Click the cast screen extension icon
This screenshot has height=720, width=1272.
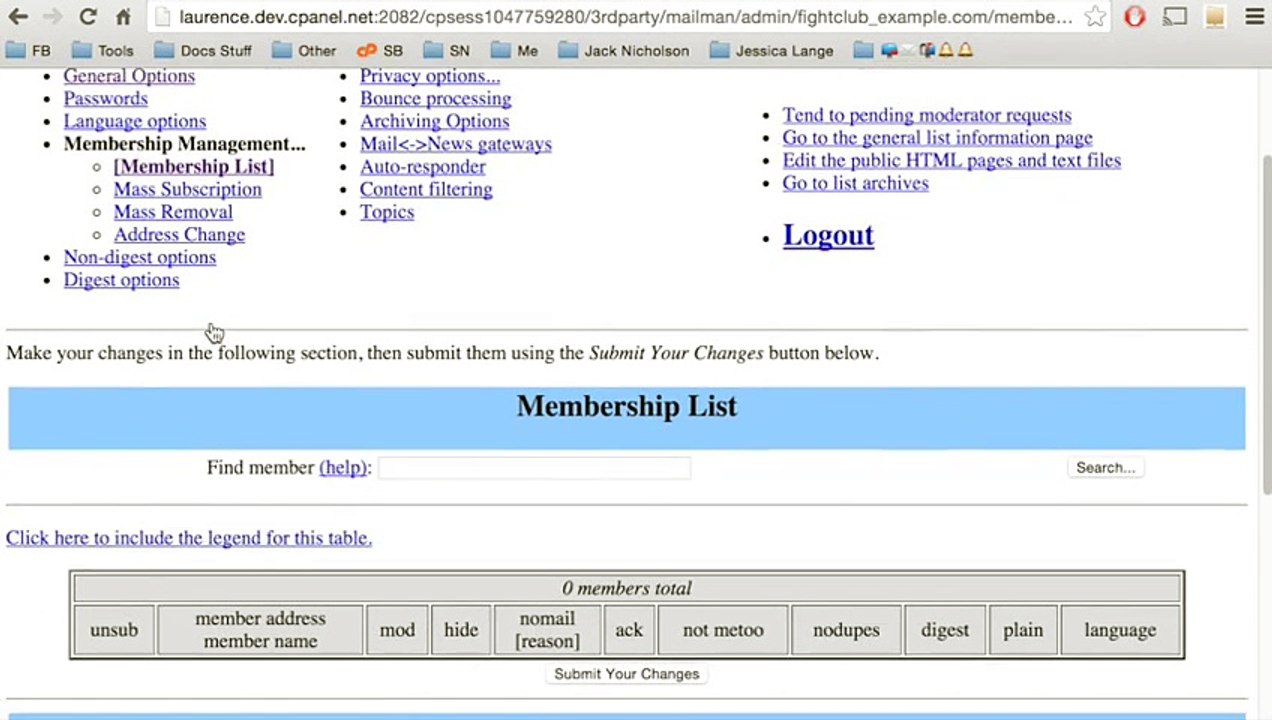[x=1175, y=17]
